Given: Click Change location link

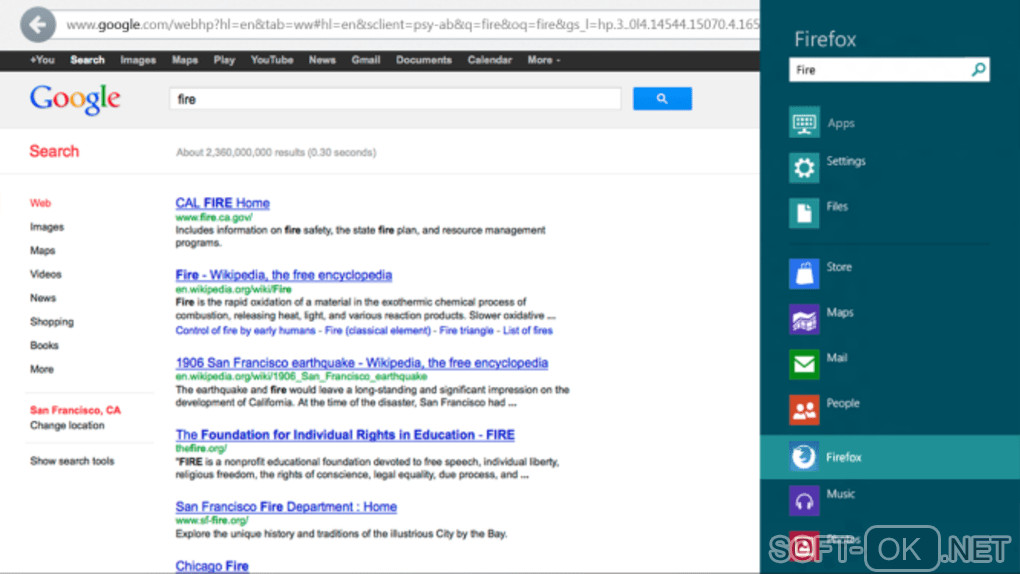Looking at the screenshot, I should (67, 426).
